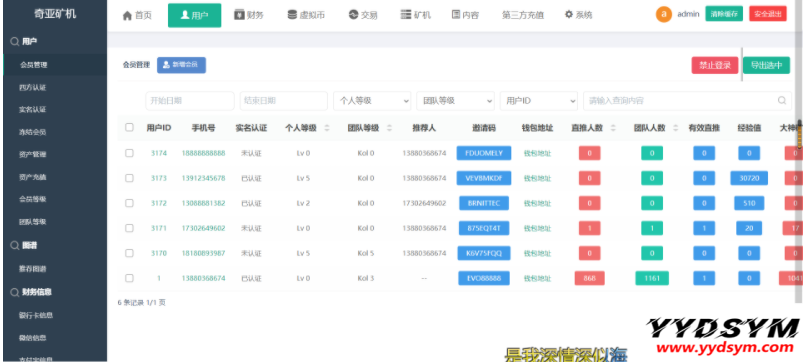Toggle the select-all checkbox in table header
Screen dimensions: 811x362
click(129, 127)
